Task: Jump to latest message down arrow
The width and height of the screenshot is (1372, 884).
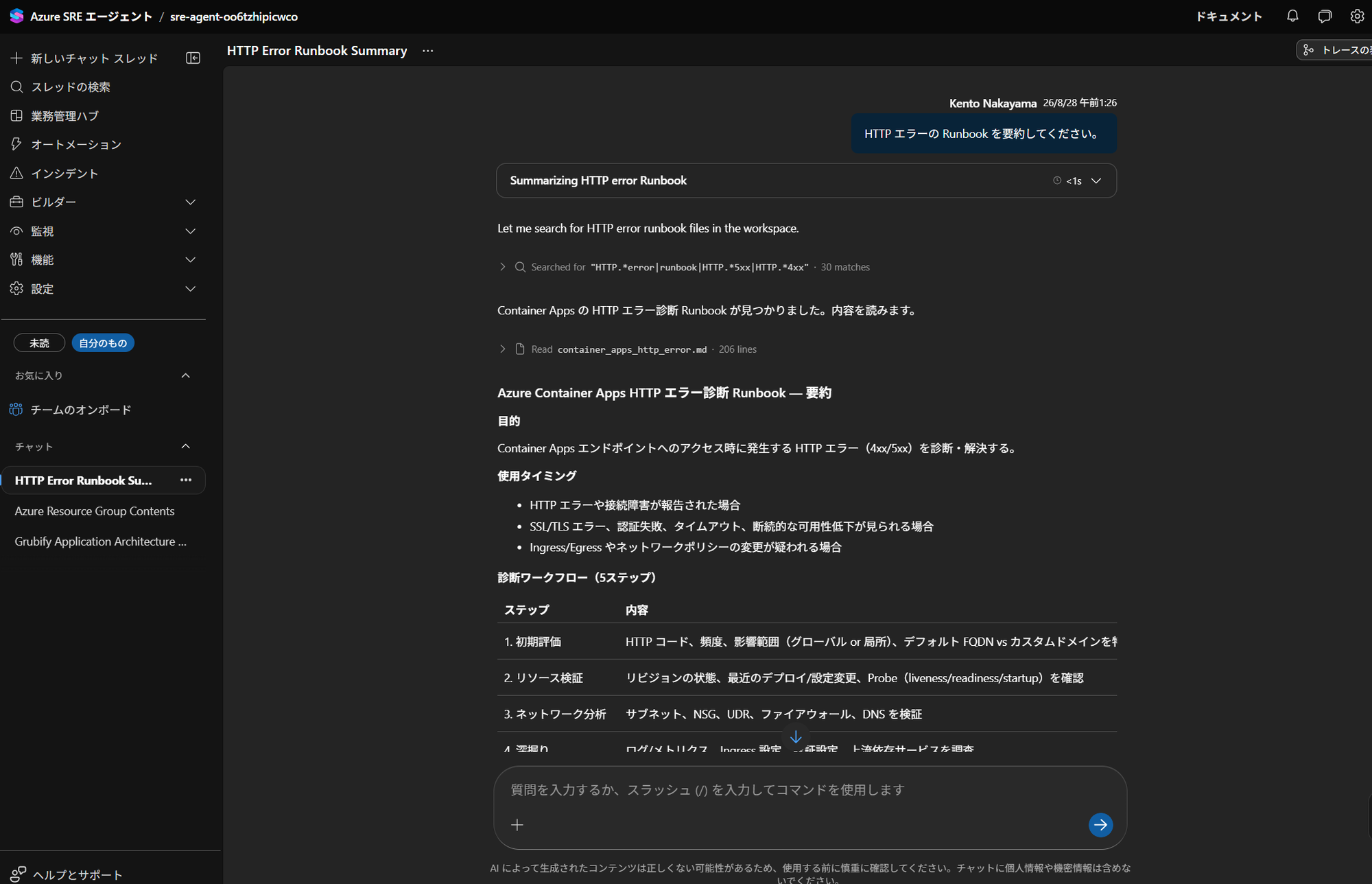Action: [796, 737]
